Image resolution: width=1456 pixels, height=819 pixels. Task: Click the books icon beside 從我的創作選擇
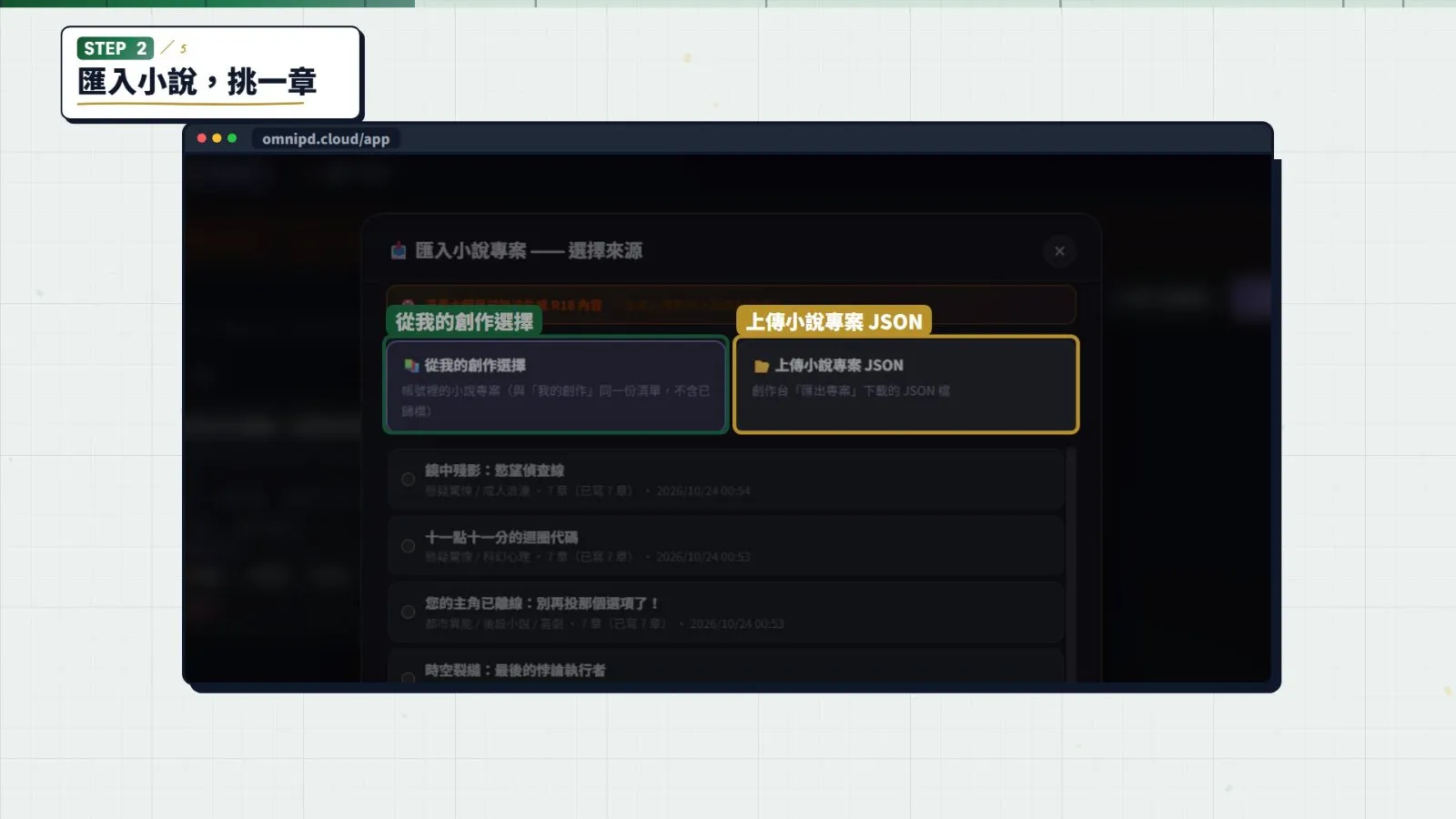tap(411, 365)
